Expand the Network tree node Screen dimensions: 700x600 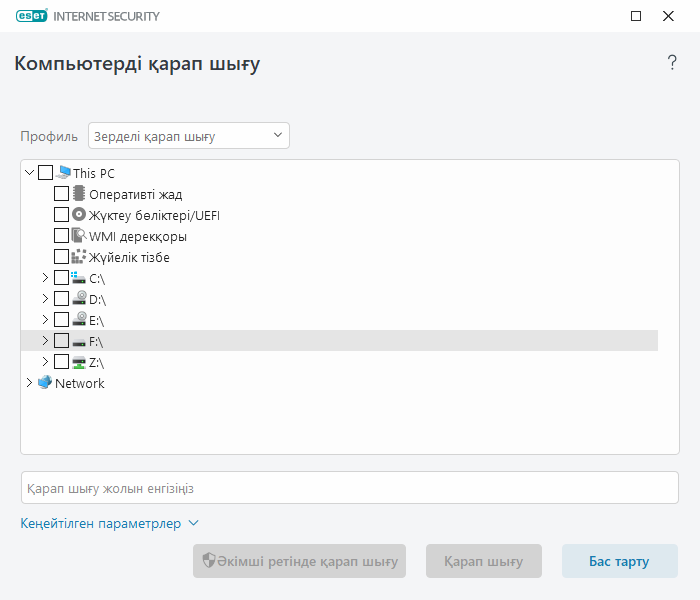(x=29, y=383)
